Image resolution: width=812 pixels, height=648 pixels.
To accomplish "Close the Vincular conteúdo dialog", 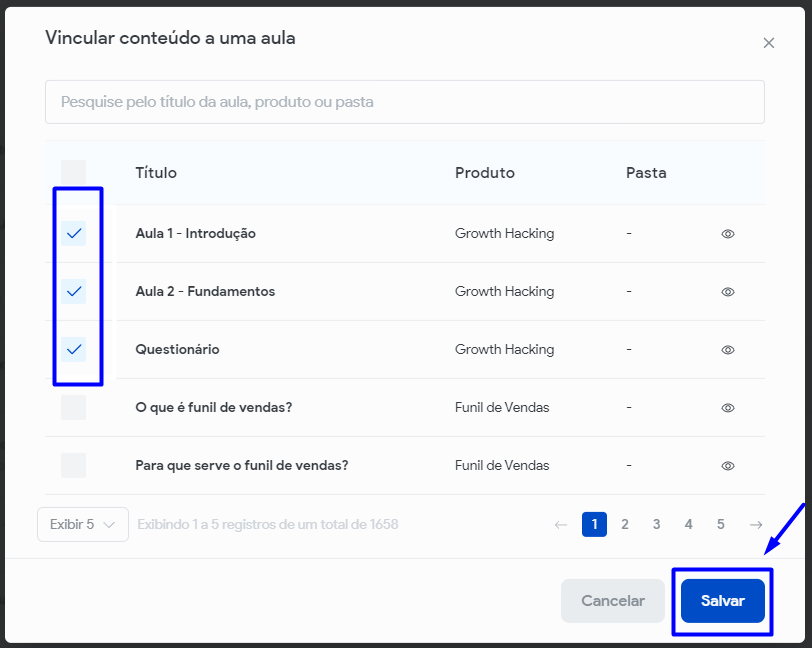I will [768, 43].
